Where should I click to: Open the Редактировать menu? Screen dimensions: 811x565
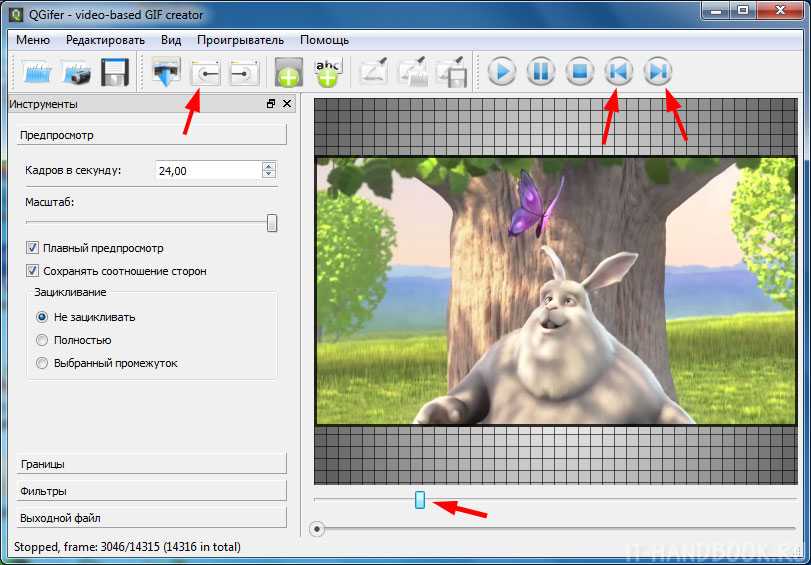pyautogui.click(x=106, y=40)
